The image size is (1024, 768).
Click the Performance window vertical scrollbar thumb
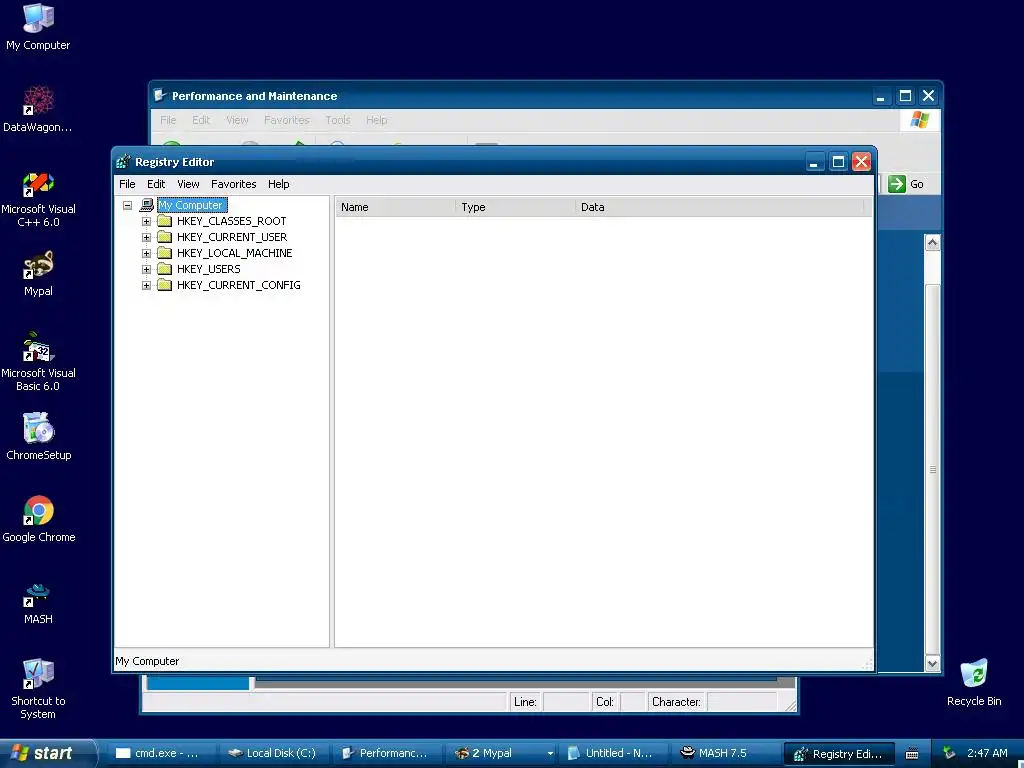(x=933, y=470)
